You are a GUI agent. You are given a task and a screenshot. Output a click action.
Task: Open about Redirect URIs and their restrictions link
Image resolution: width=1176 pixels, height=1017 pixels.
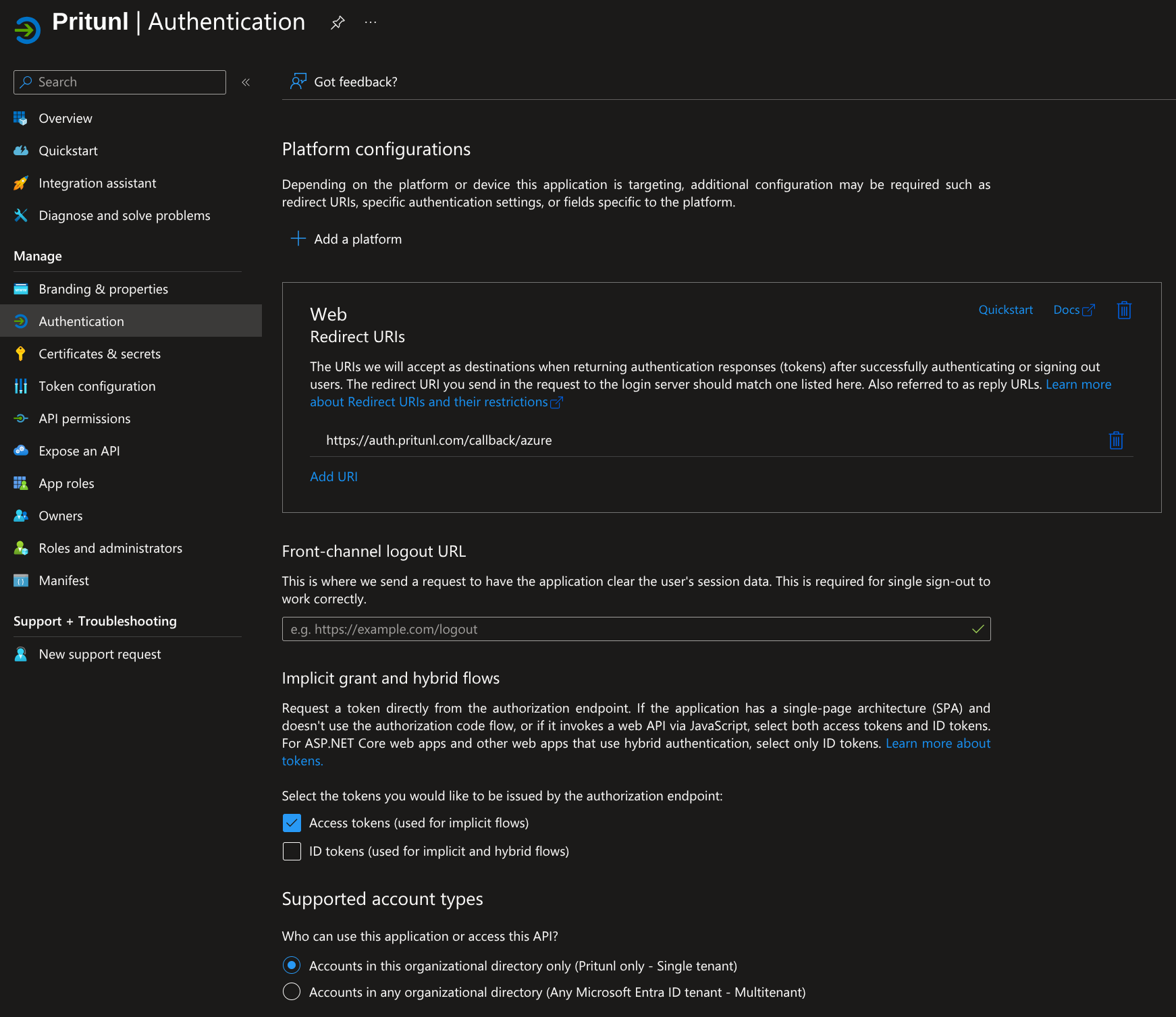[436, 402]
